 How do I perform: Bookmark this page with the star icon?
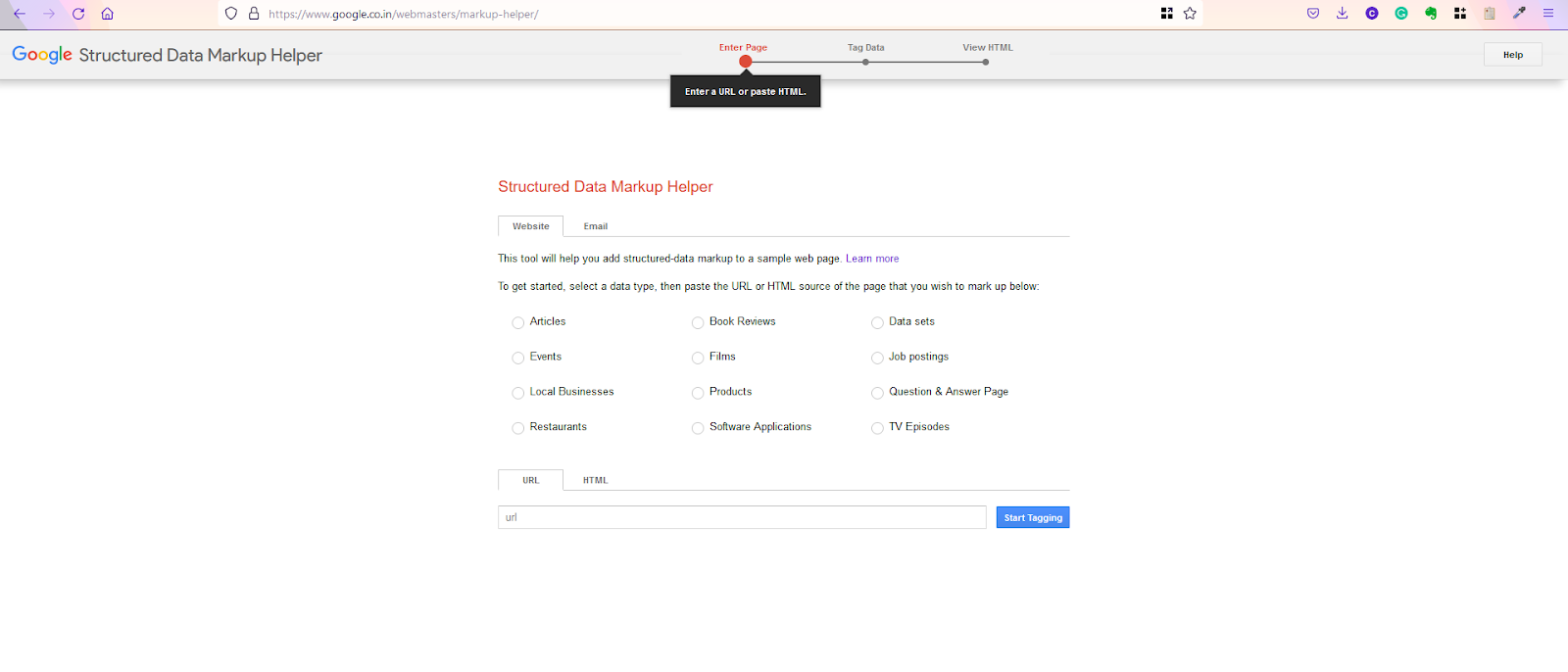1190,14
